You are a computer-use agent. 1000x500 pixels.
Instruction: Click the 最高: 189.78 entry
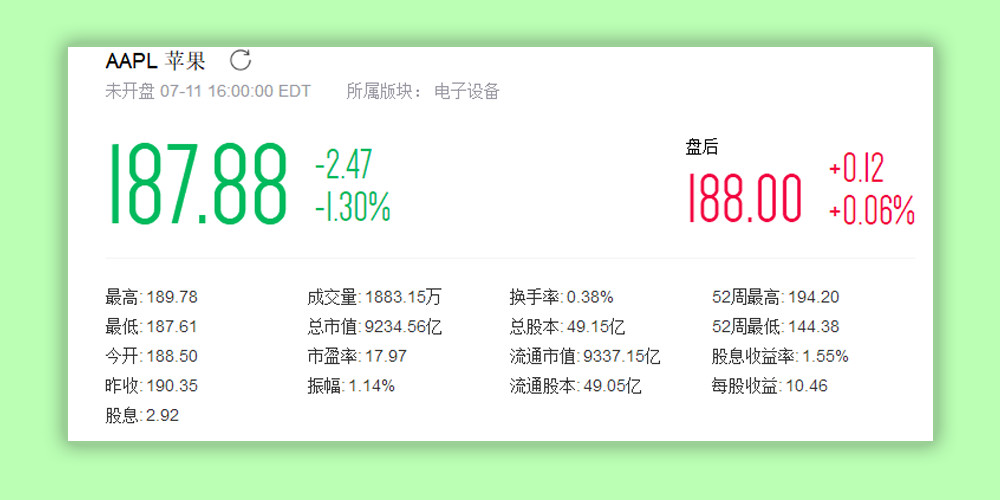point(151,297)
